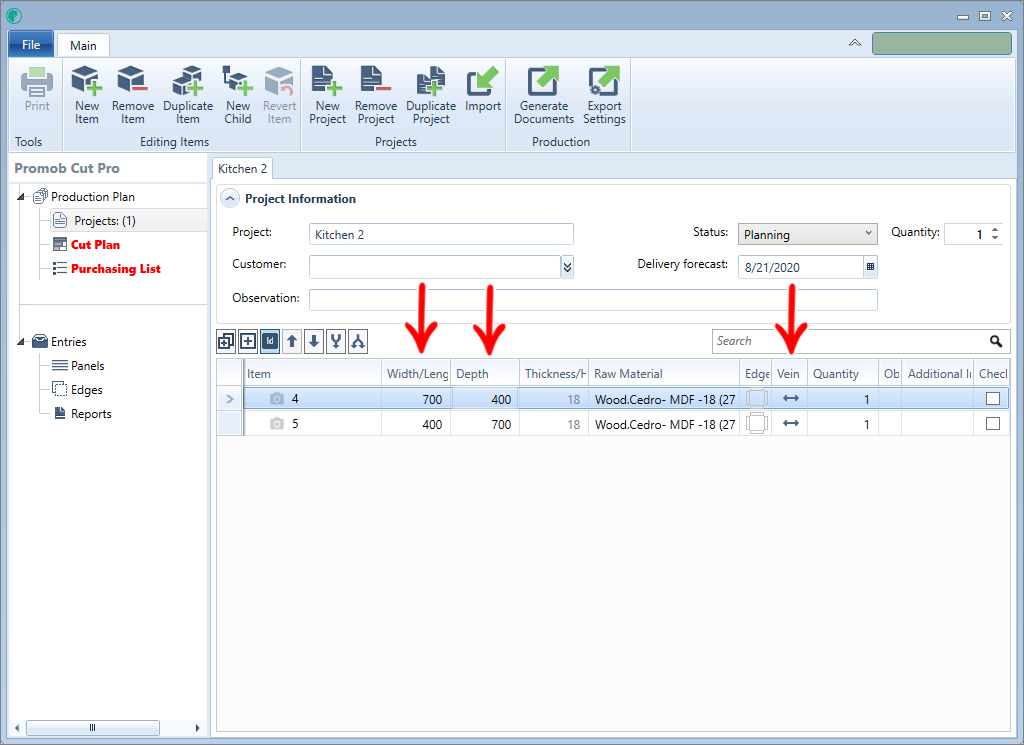Screen dimensions: 1024x745
Task: Click the Item column header
Action: (313, 373)
